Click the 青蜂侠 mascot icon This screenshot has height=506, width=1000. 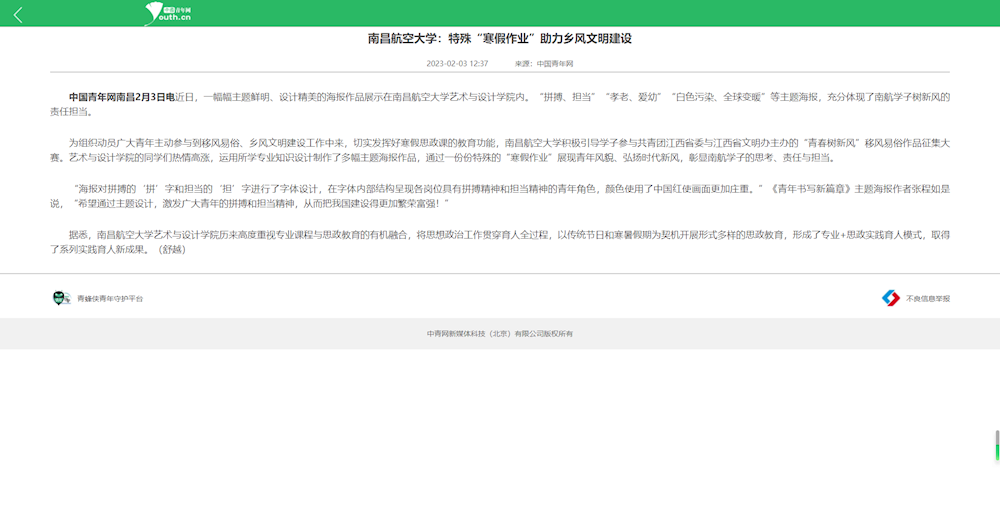pyautogui.click(x=62, y=298)
